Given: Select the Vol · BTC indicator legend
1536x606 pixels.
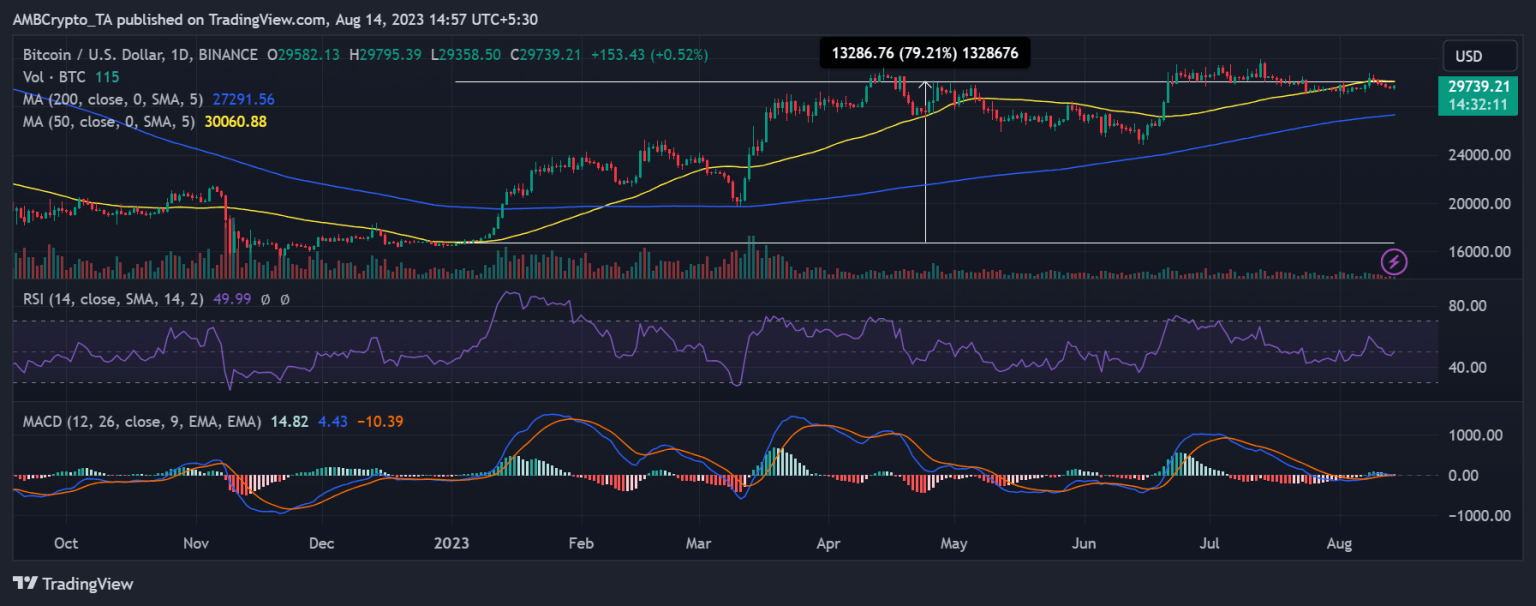Looking at the screenshot, I should pos(60,76).
